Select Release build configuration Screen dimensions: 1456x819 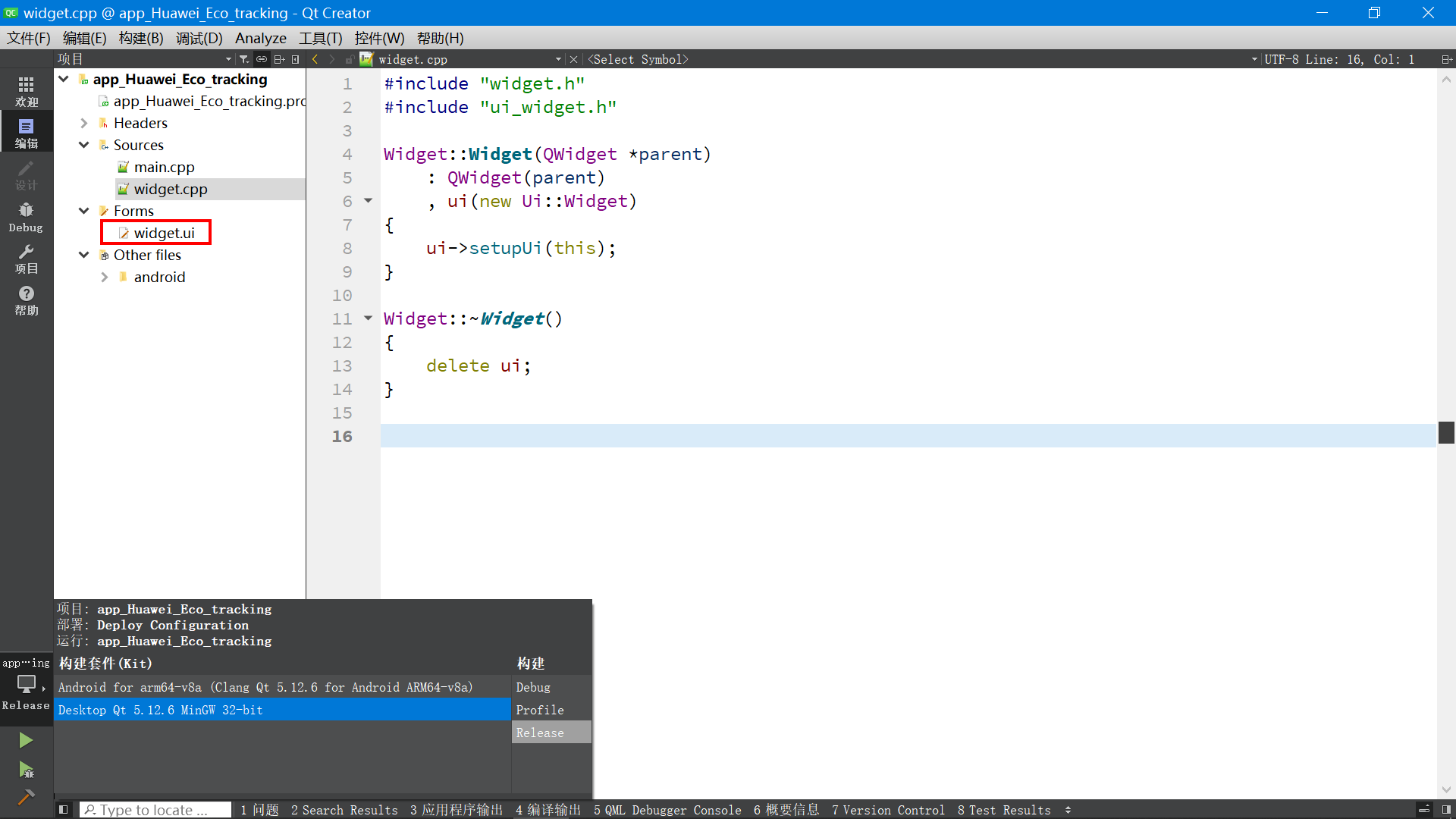coord(539,732)
